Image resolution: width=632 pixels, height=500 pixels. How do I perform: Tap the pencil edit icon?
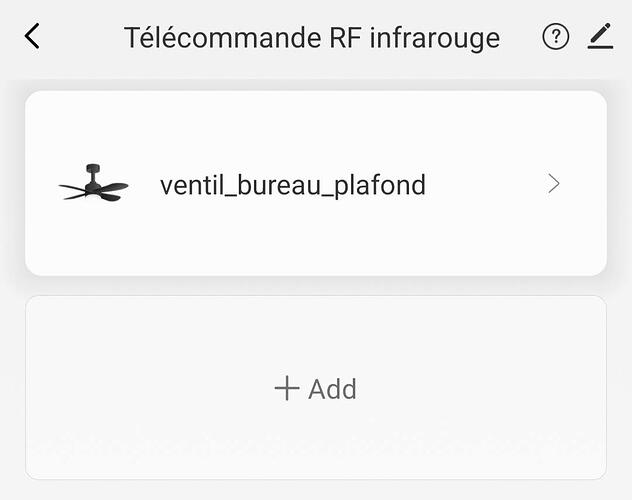tap(600, 37)
